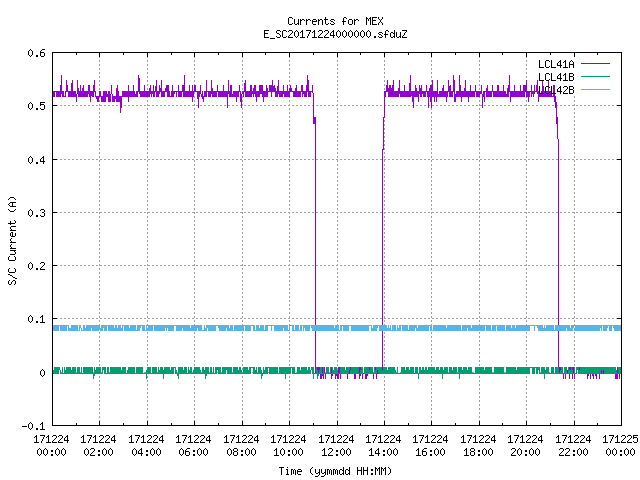Click the y-axis label 'S/C Current (A)'
The width and height of the screenshot is (640, 480).
pos(12,240)
